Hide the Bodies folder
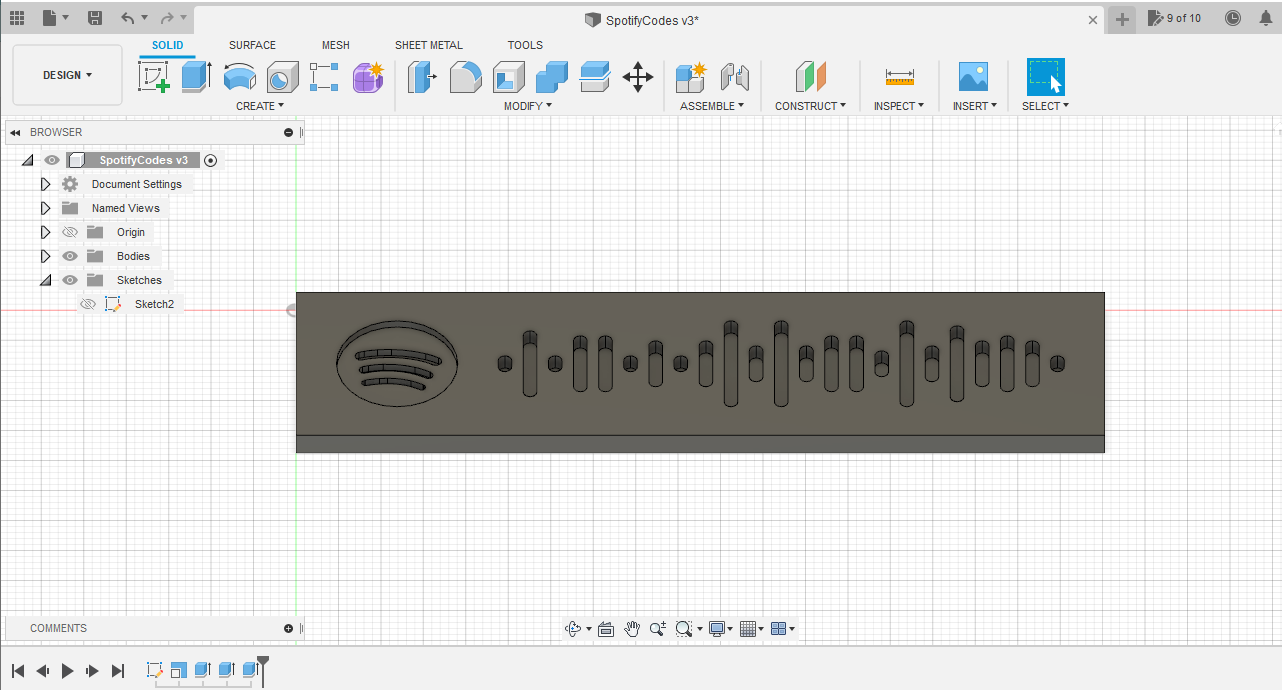This screenshot has width=1282, height=690. point(69,256)
